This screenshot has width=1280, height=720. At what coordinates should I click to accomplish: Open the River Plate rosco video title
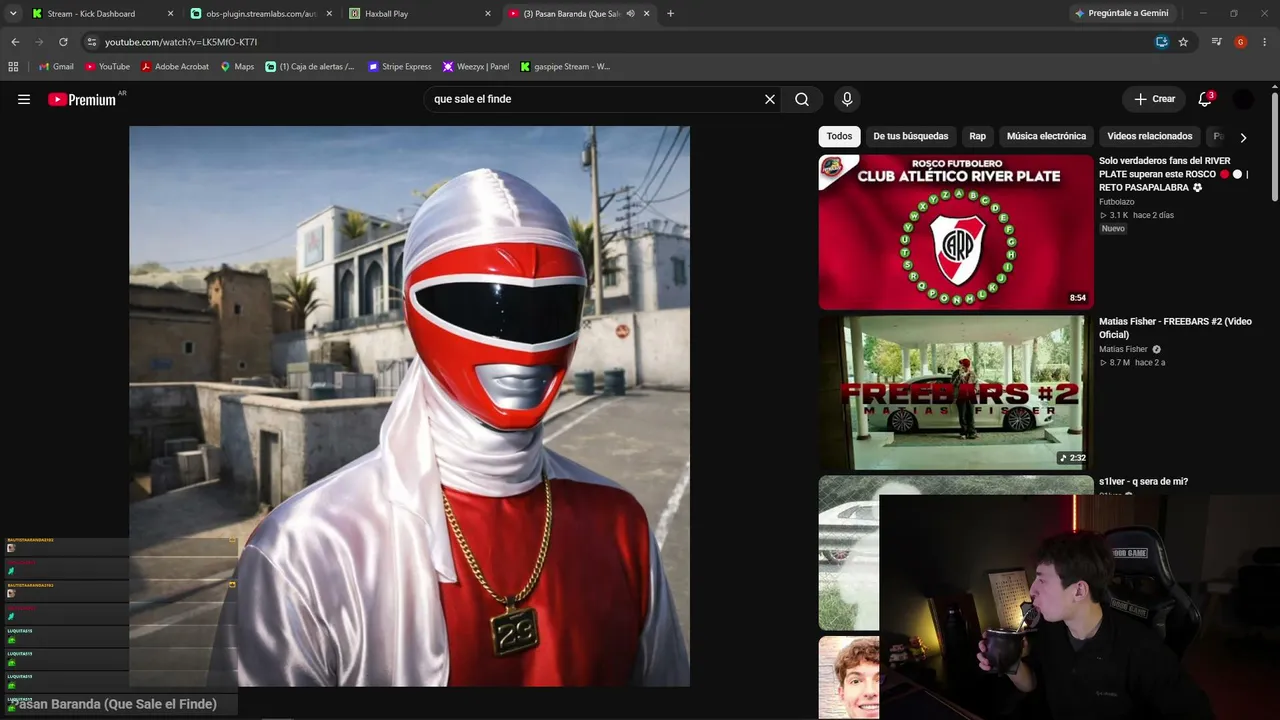pos(1174,174)
